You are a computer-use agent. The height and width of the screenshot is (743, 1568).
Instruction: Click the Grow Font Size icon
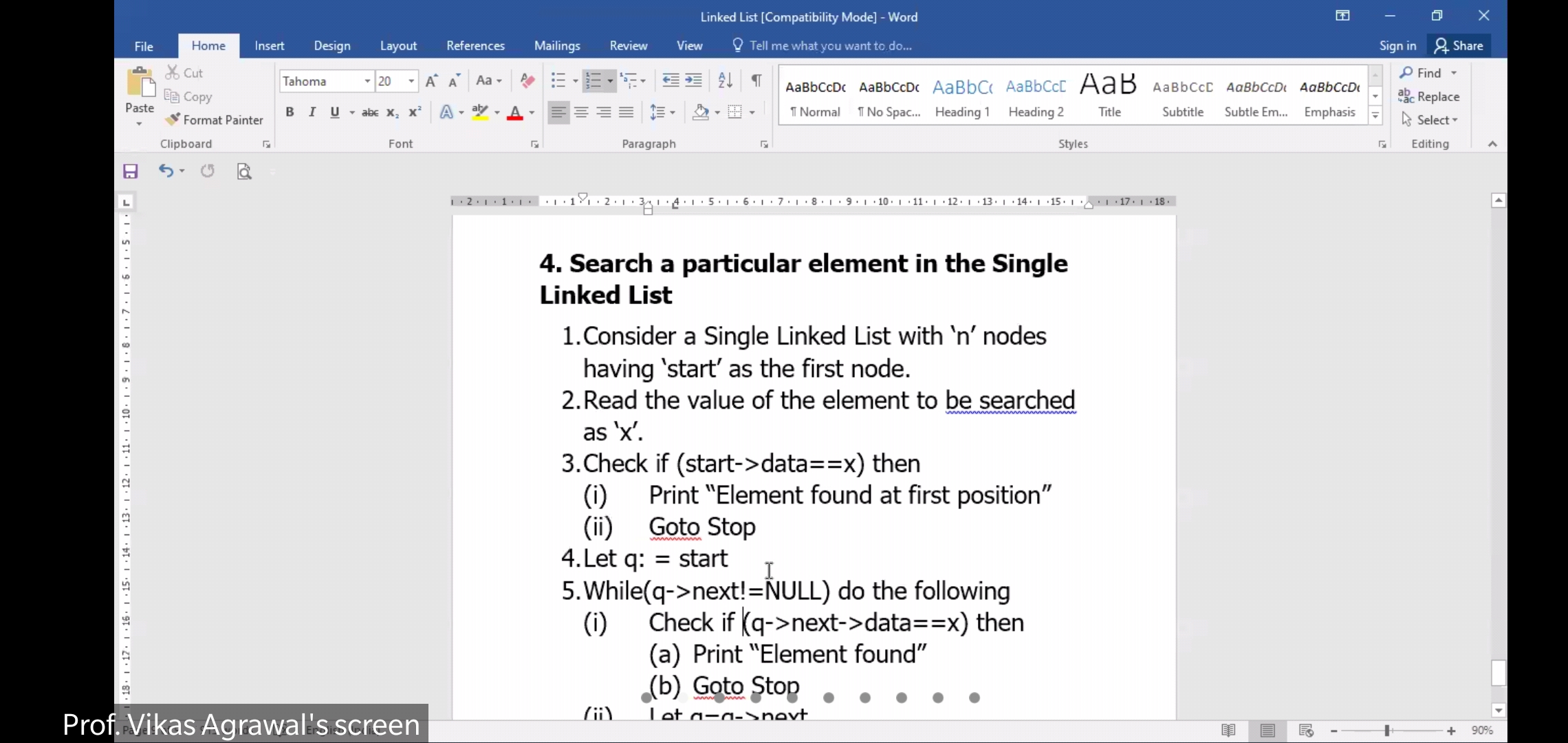pyautogui.click(x=431, y=81)
